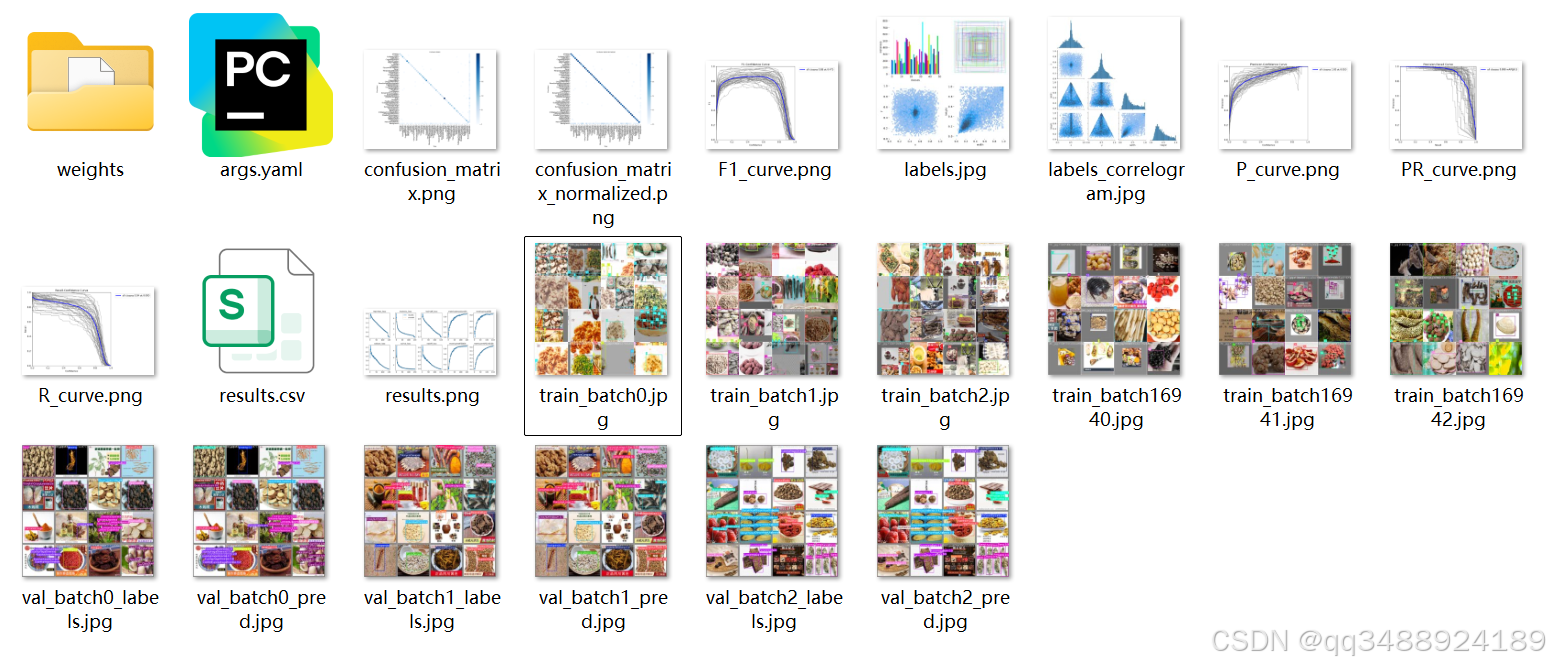This screenshot has width=1550, height=668.
Task: Select the train_batch16942.jpg image
Action: click(1458, 309)
